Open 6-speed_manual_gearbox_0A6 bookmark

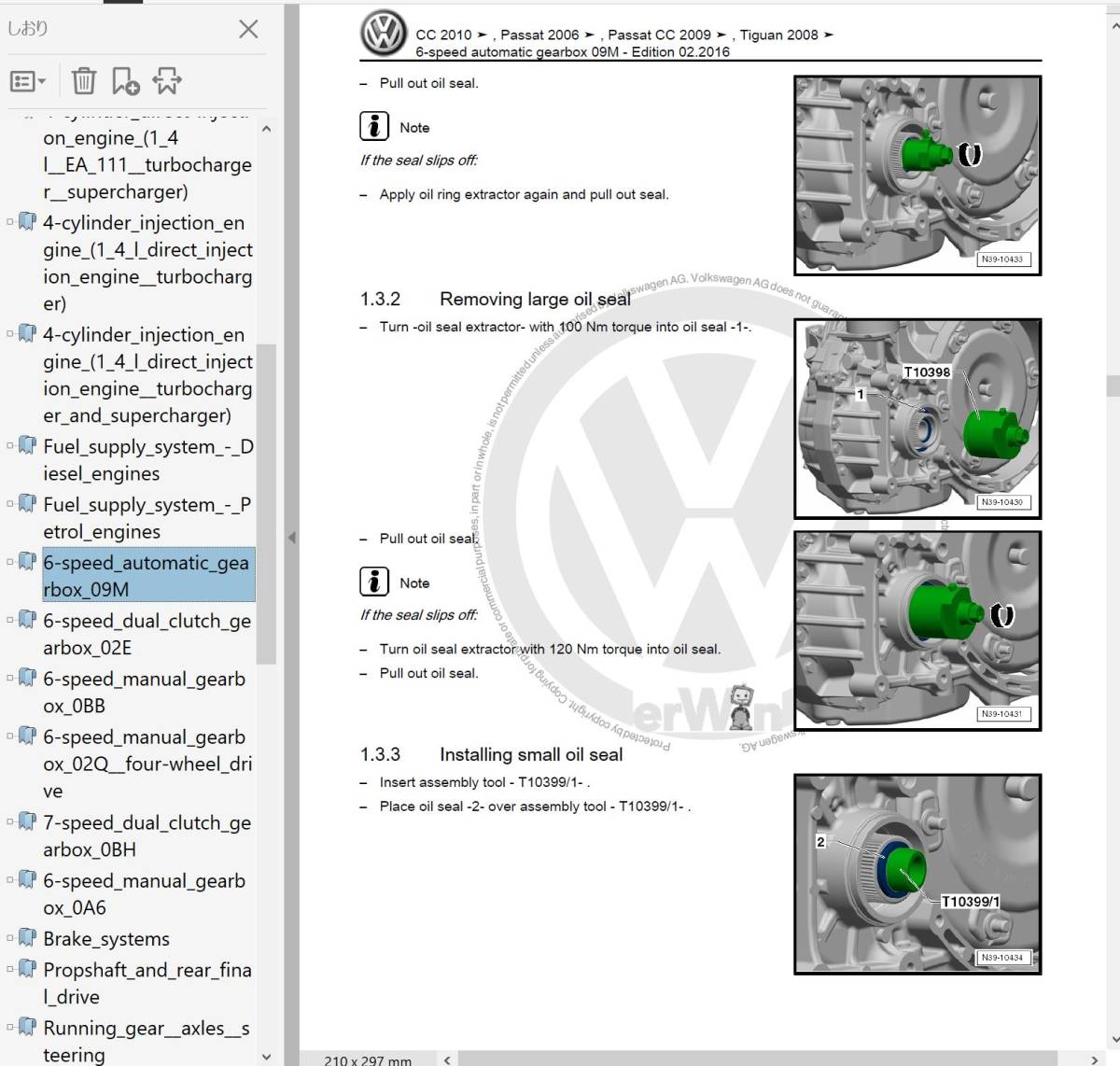144,893
